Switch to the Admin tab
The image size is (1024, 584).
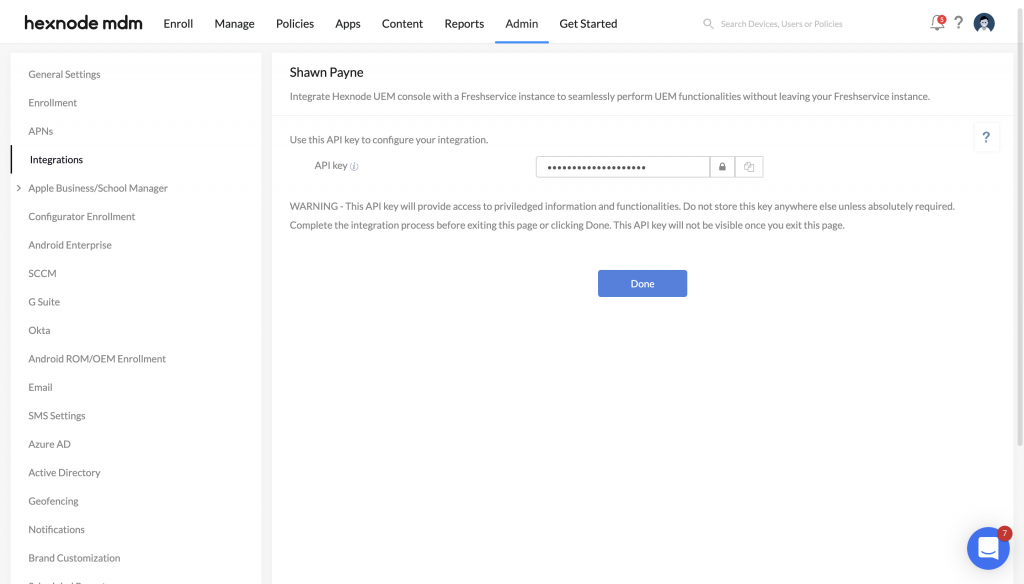[522, 23]
